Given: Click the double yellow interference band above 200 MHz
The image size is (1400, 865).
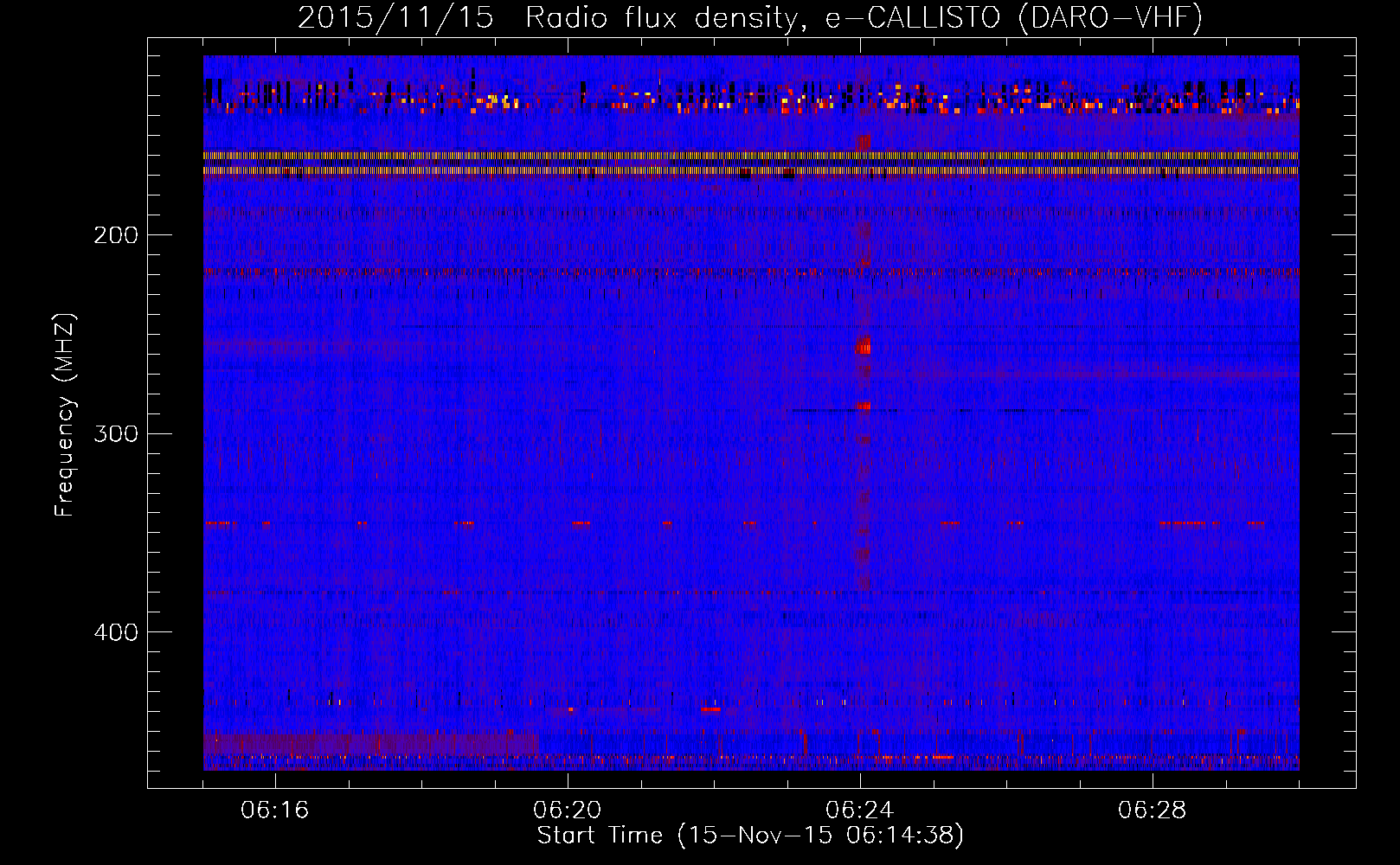Looking at the screenshot, I should pos(751,163).
